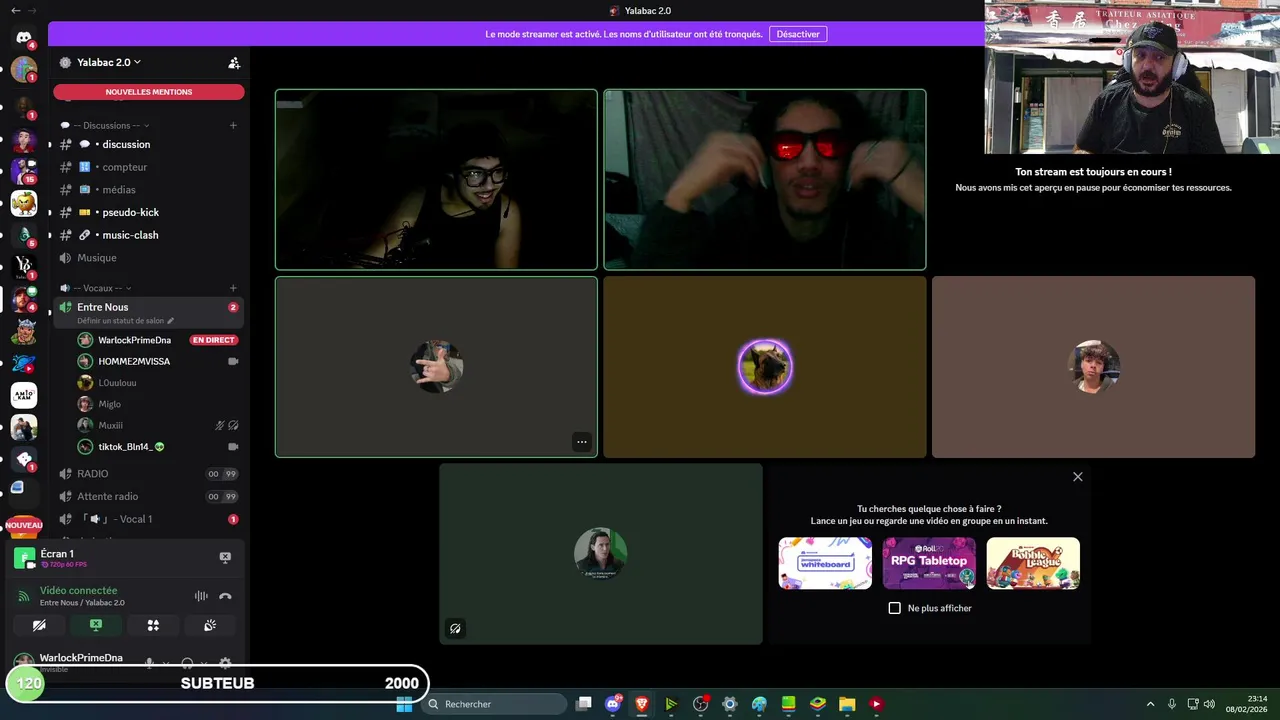Viewport: 1280px width, 720px height.
Task: Open Discord direct messages home icon
Action: (x=24, y=37)
